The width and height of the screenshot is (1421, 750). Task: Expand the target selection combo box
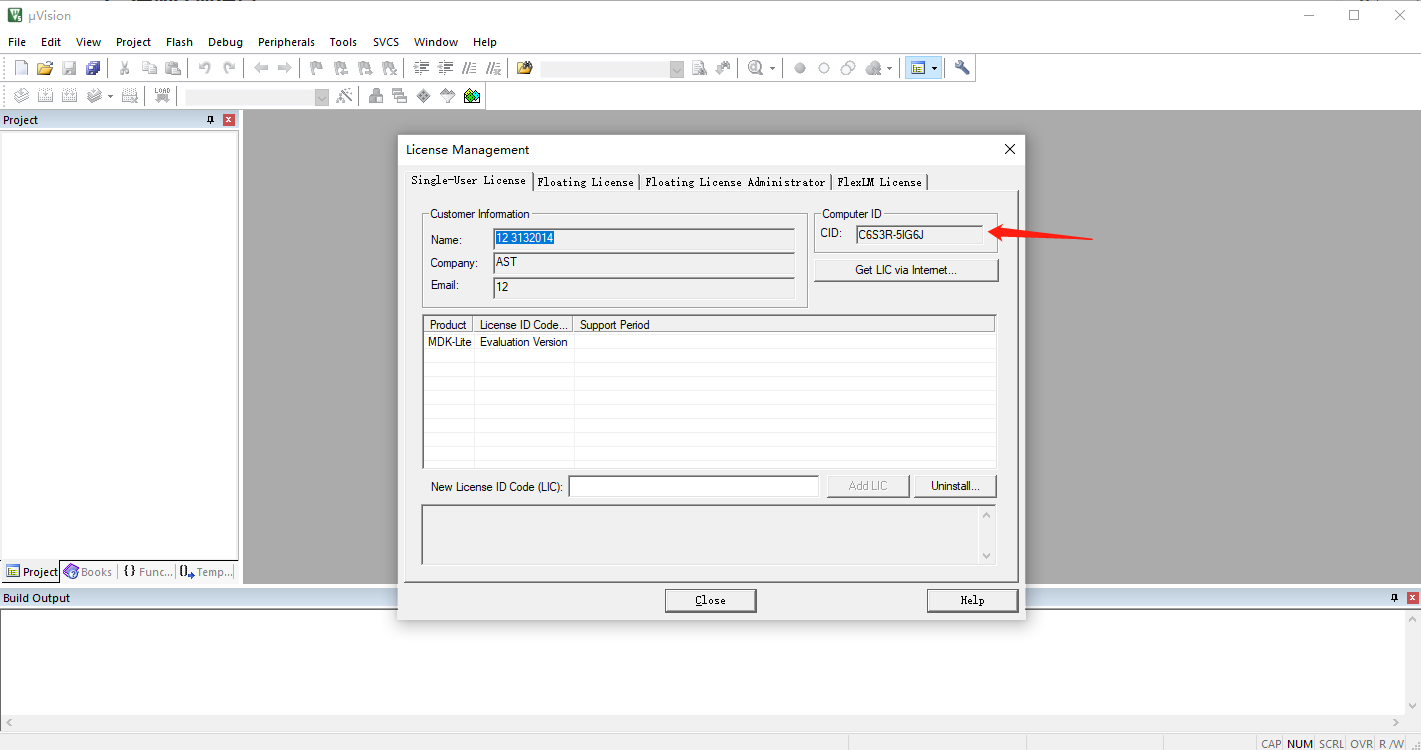321,97
